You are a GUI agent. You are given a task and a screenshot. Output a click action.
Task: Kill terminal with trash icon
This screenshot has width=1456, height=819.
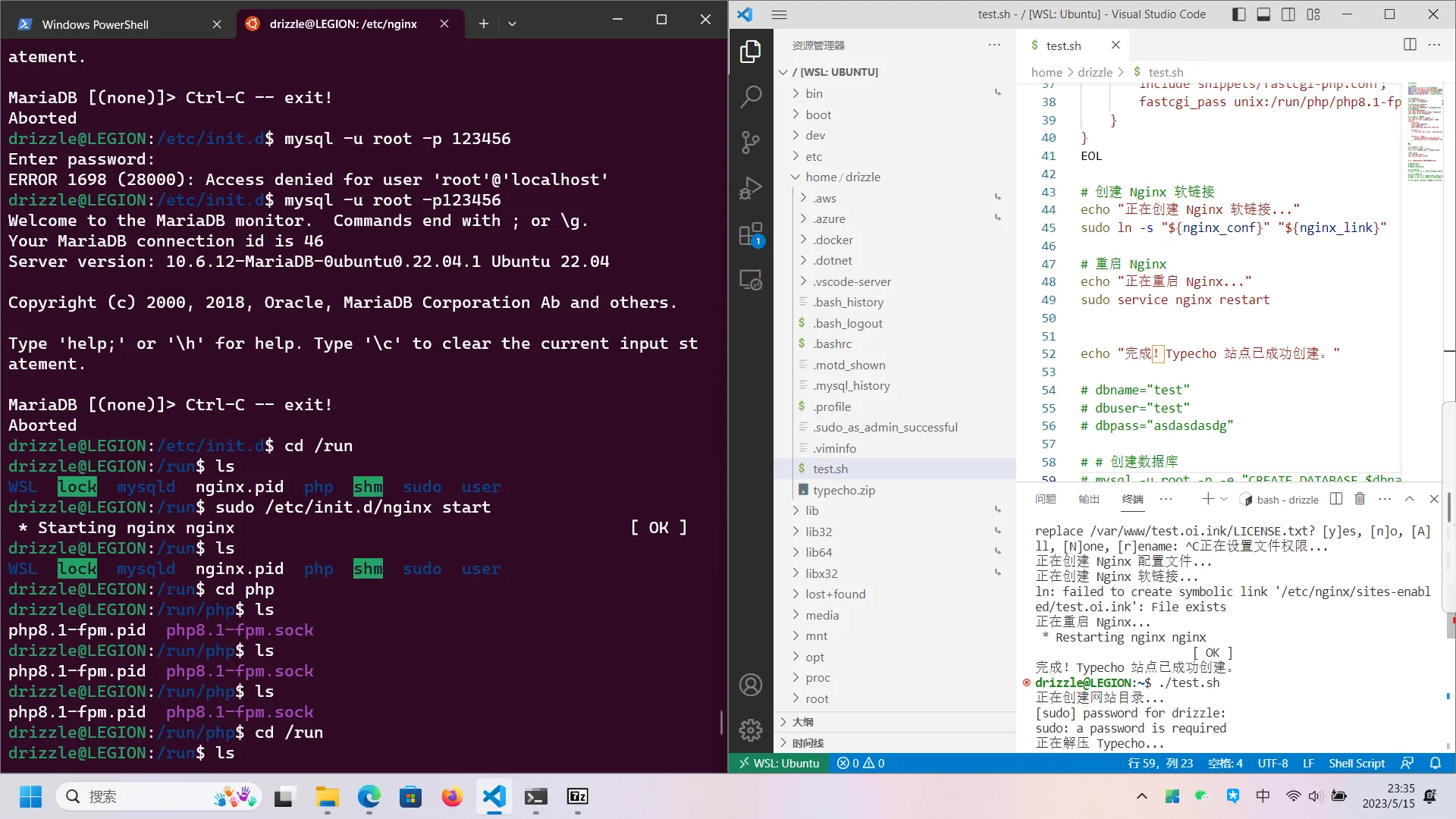(x=1360, y=499)
